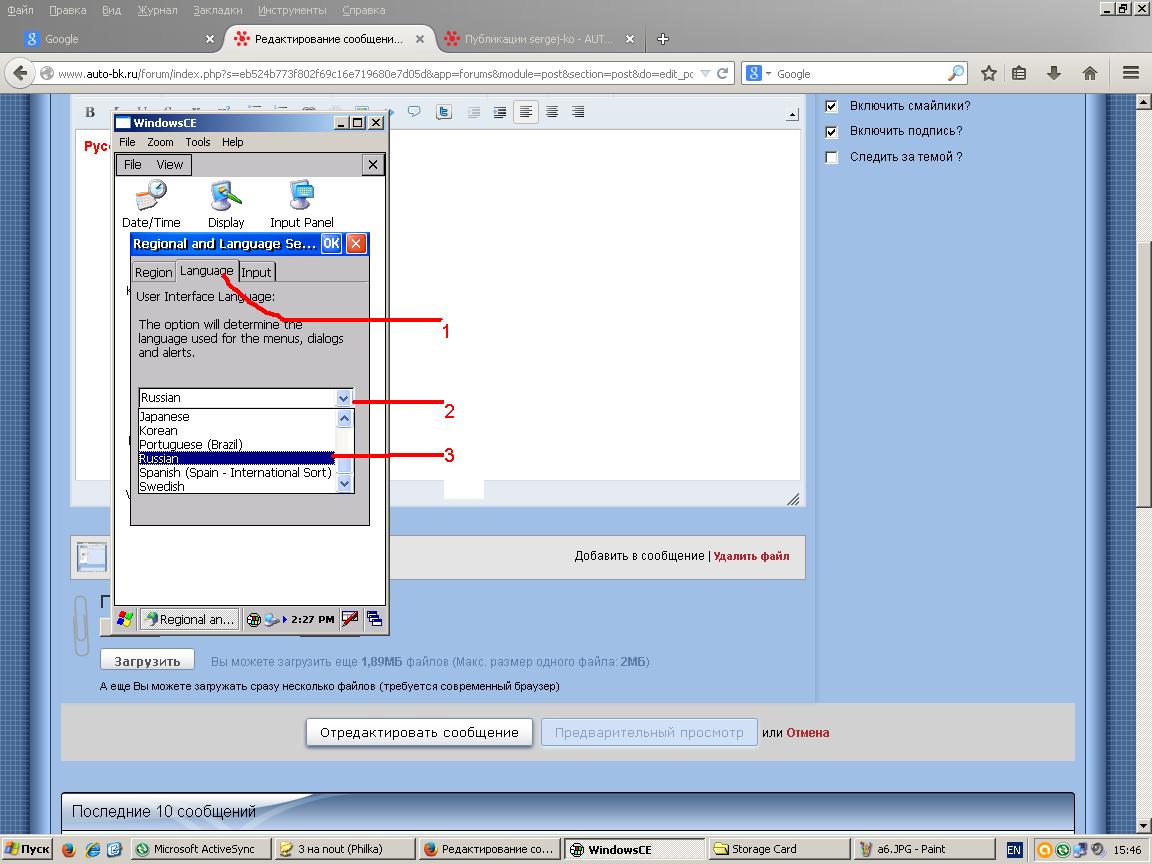Enable the 'Следить за темой?' checkbox
Viewport: 1152px width, 864px height.
(832, 157)
